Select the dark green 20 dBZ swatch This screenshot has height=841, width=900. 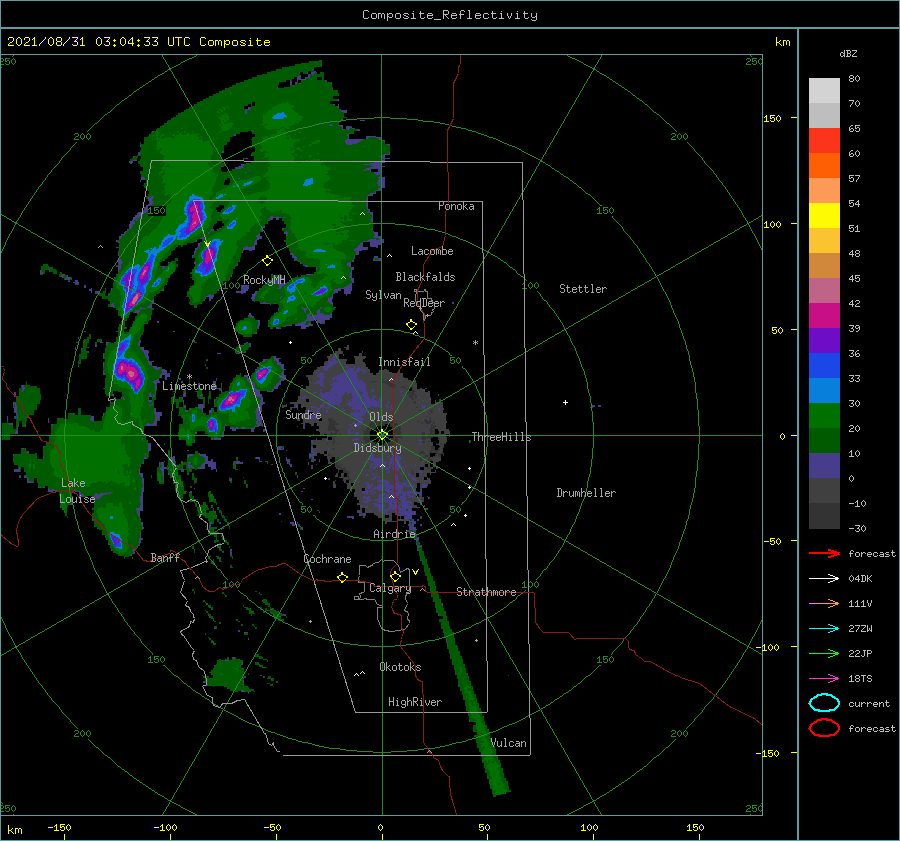click(824, 440)
